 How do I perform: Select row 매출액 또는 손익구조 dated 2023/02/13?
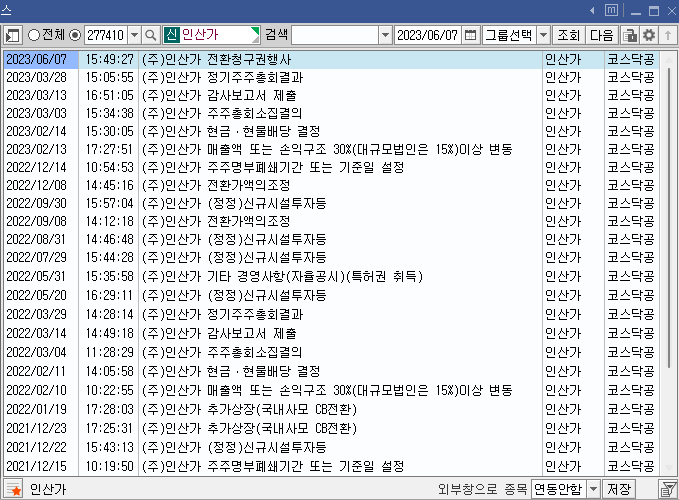[x=331, y=149]
